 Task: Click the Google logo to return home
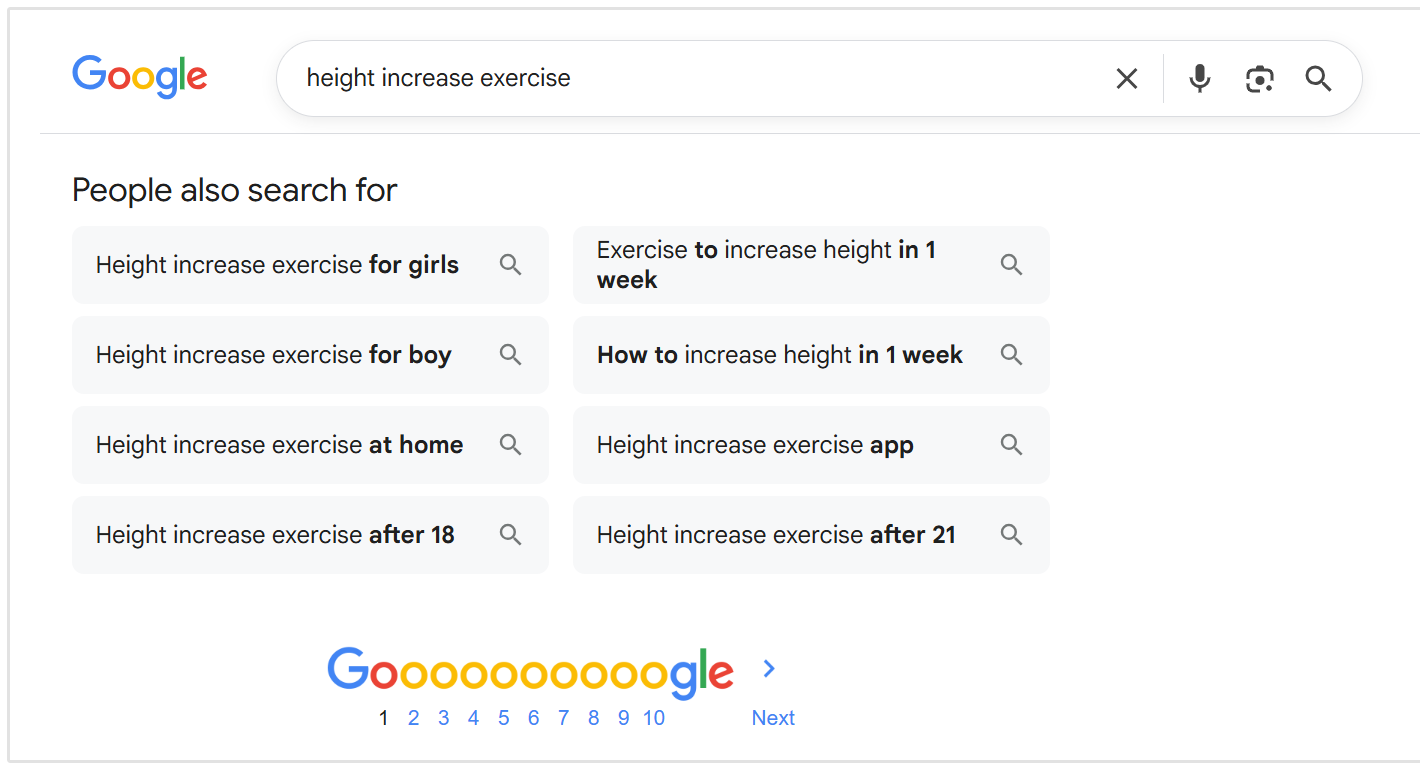pos(139,77)
